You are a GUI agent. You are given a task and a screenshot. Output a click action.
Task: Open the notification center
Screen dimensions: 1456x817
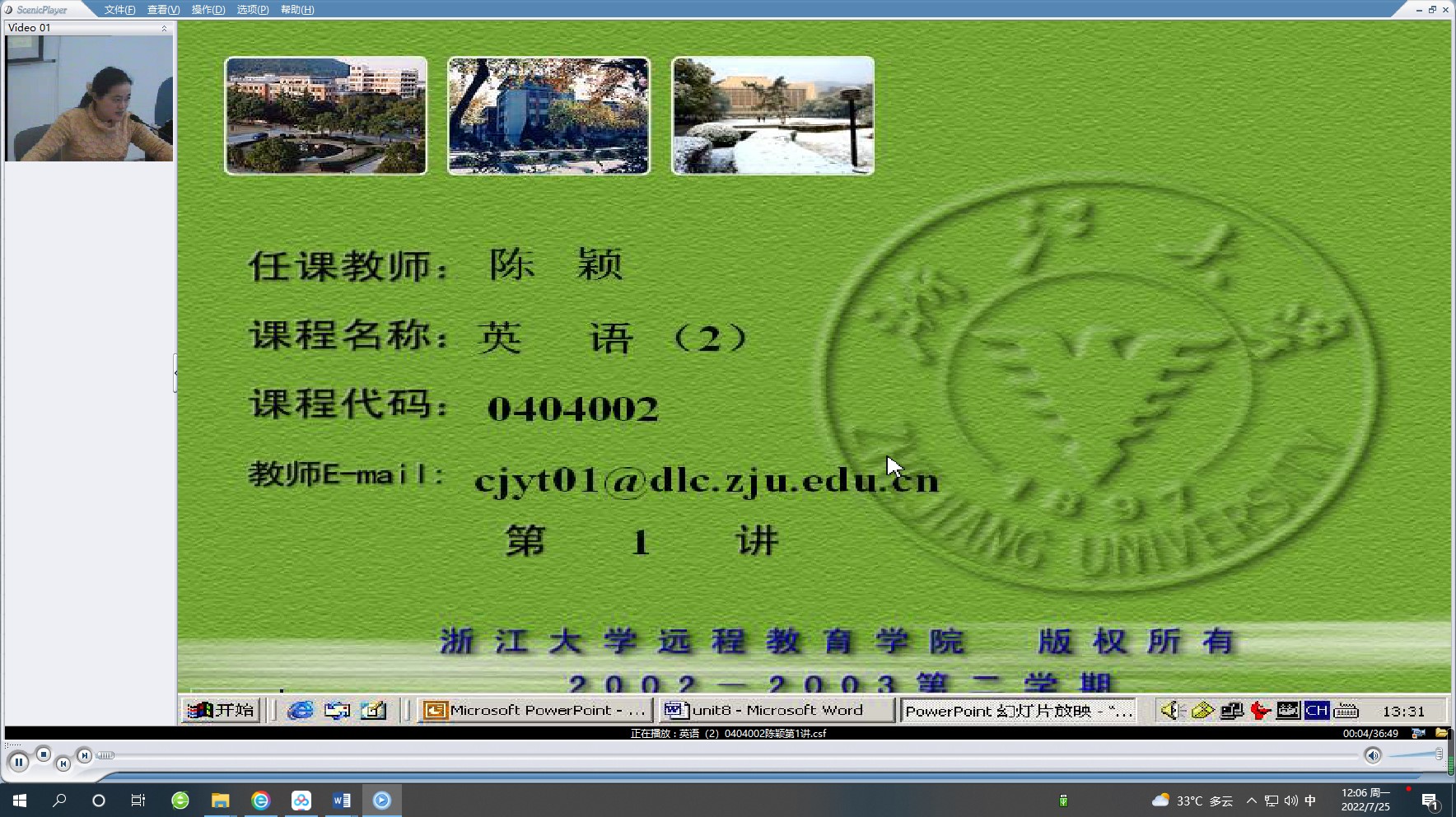(x=1430, y=801)
